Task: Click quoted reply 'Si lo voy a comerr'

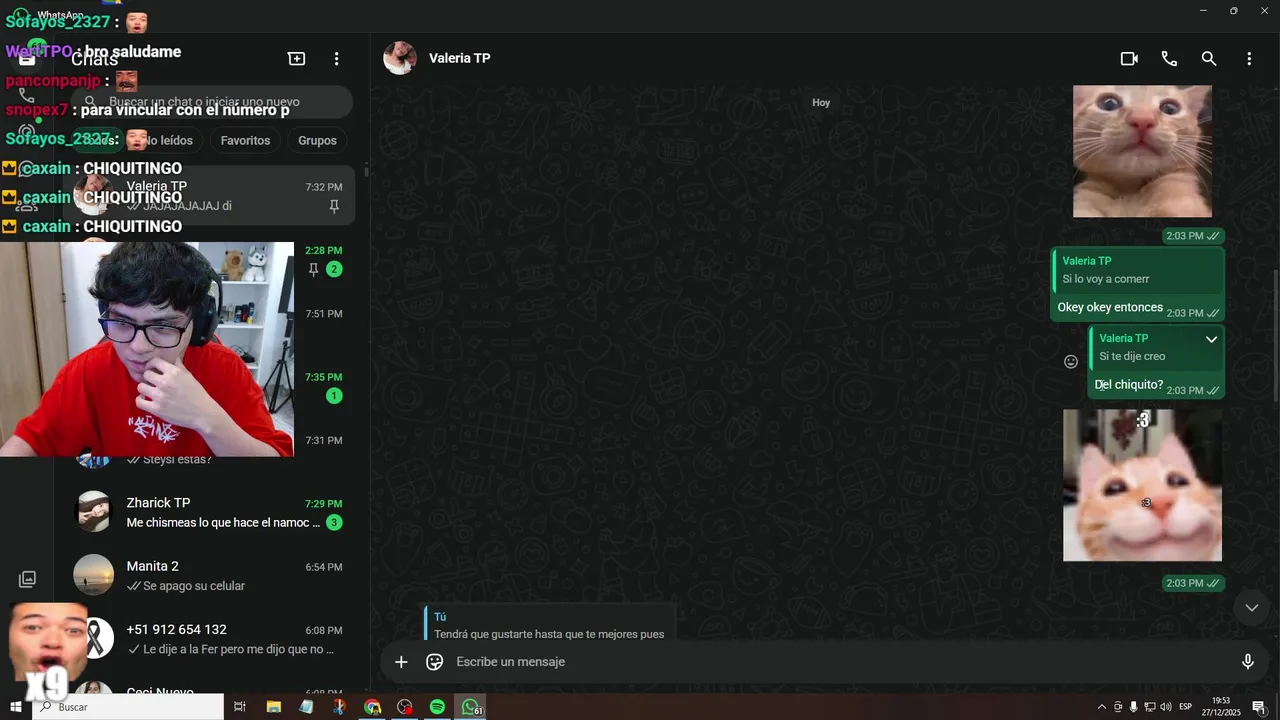Action: point(1139,270)
